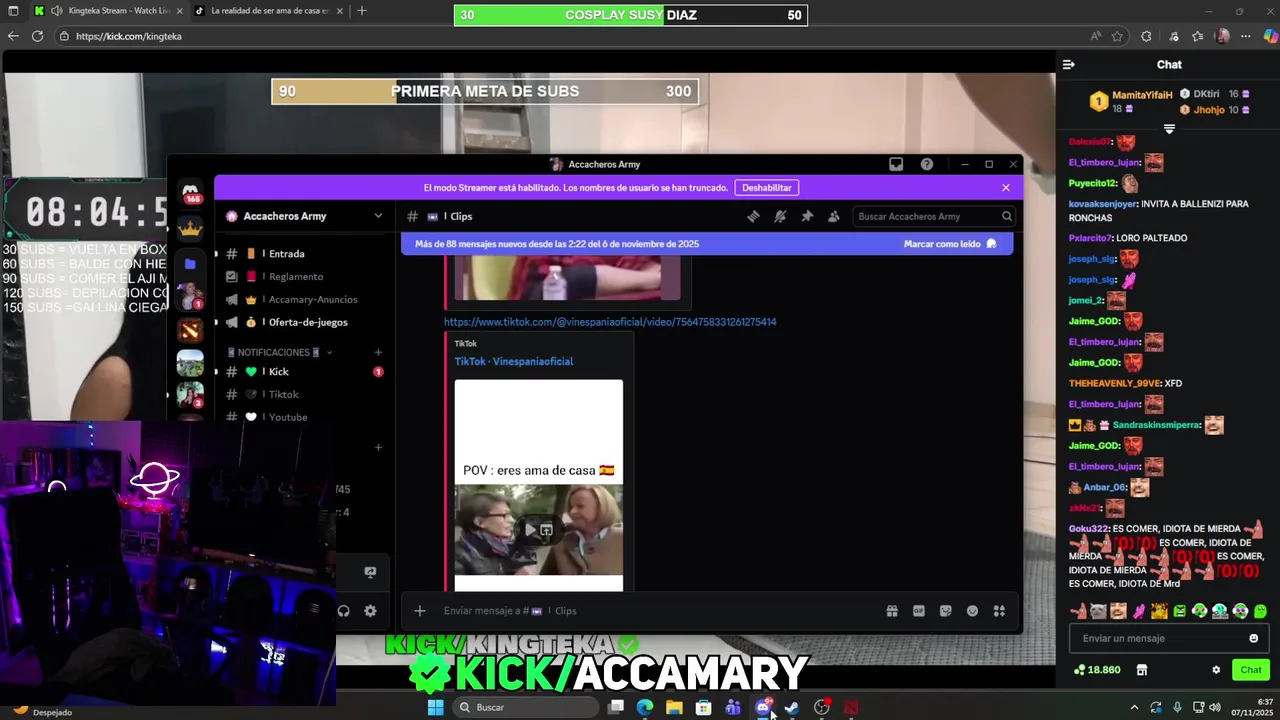Open Kick channel points shop icon
Viewport: 1280px width, 720px height.
[1142, 670]
